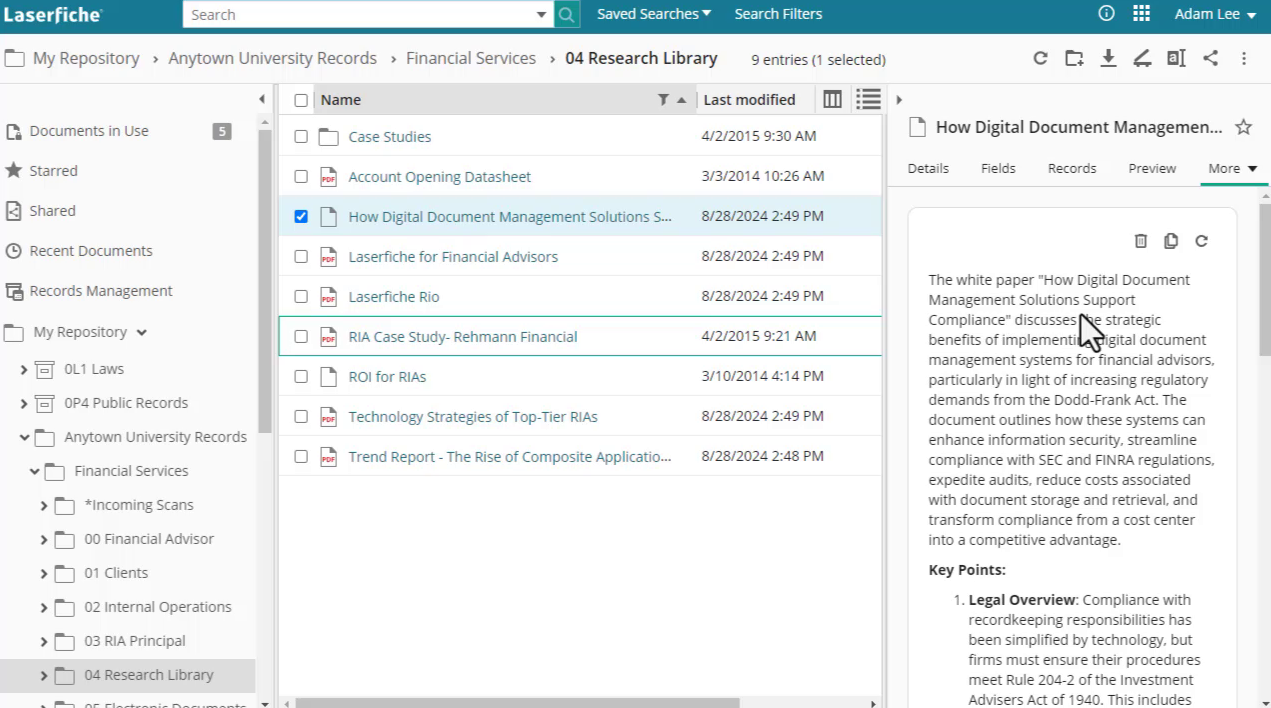This screenshot has height=708, width=1271.
Task: Open the scan tool in the toolbar
Action: pos(1142,59)
